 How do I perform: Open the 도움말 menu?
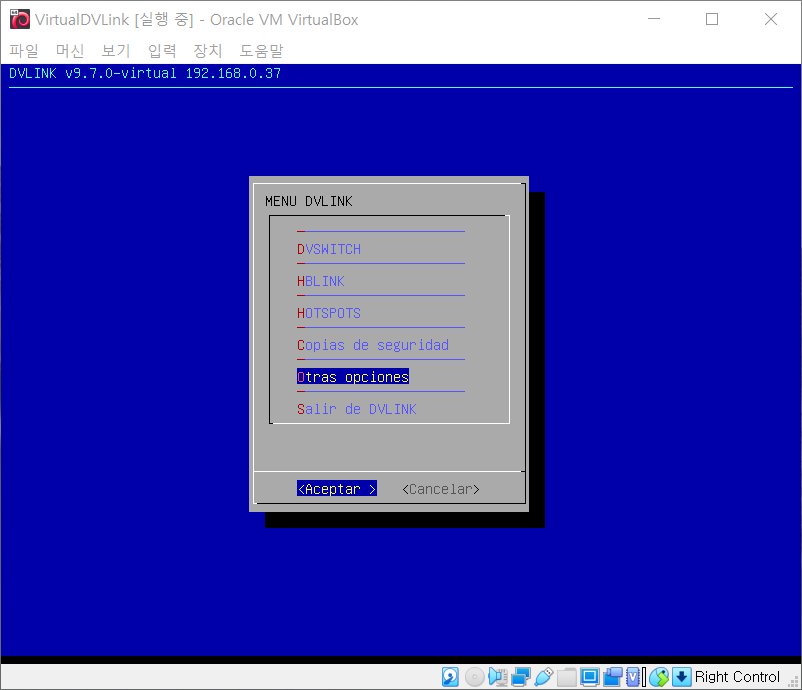[x=261, y=51]
